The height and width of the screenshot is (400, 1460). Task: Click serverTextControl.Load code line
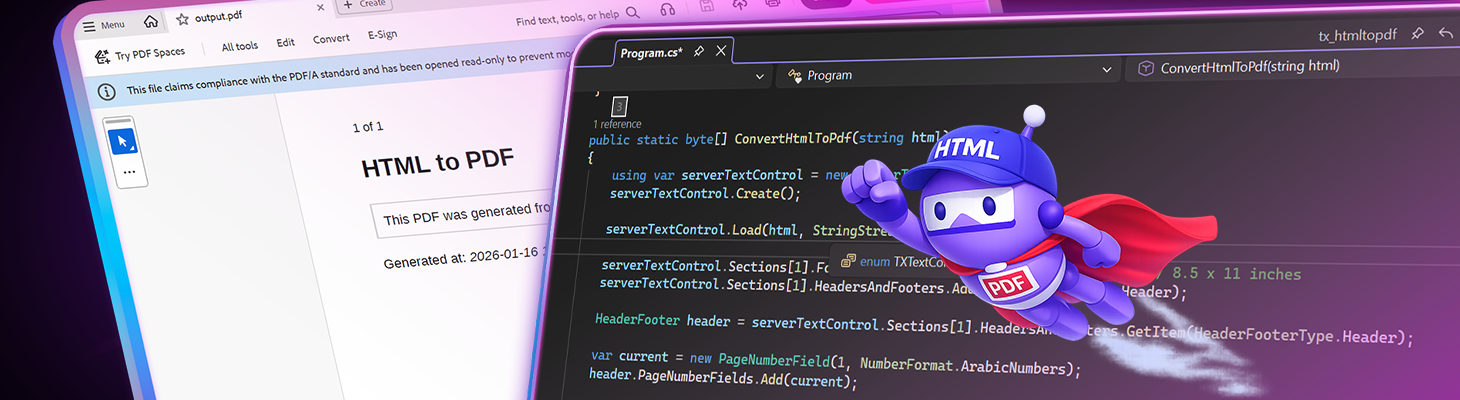tap(747, 230)
